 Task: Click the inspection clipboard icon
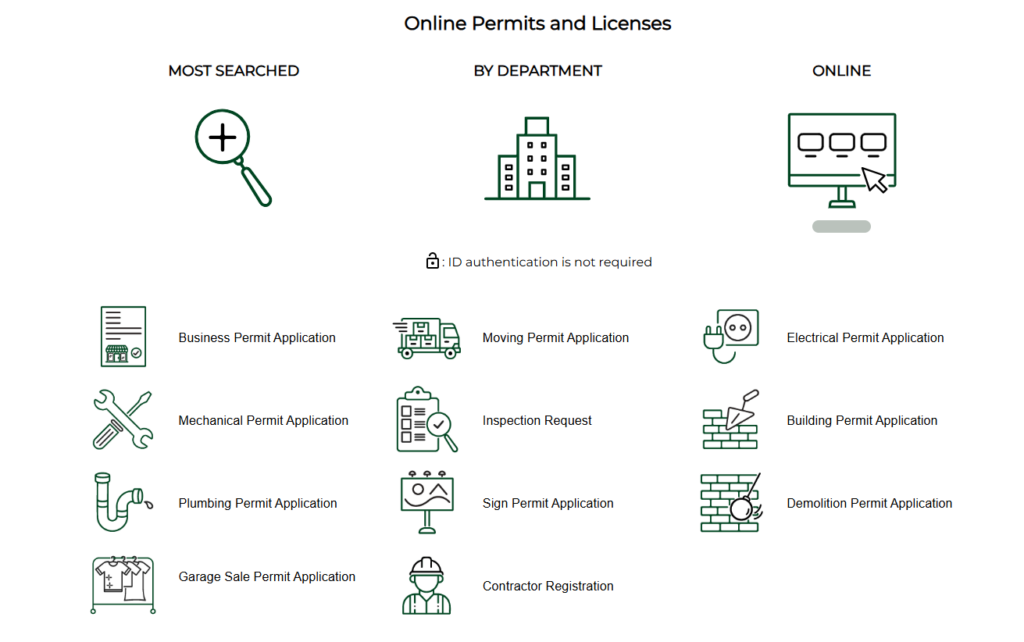click(427, 420)
